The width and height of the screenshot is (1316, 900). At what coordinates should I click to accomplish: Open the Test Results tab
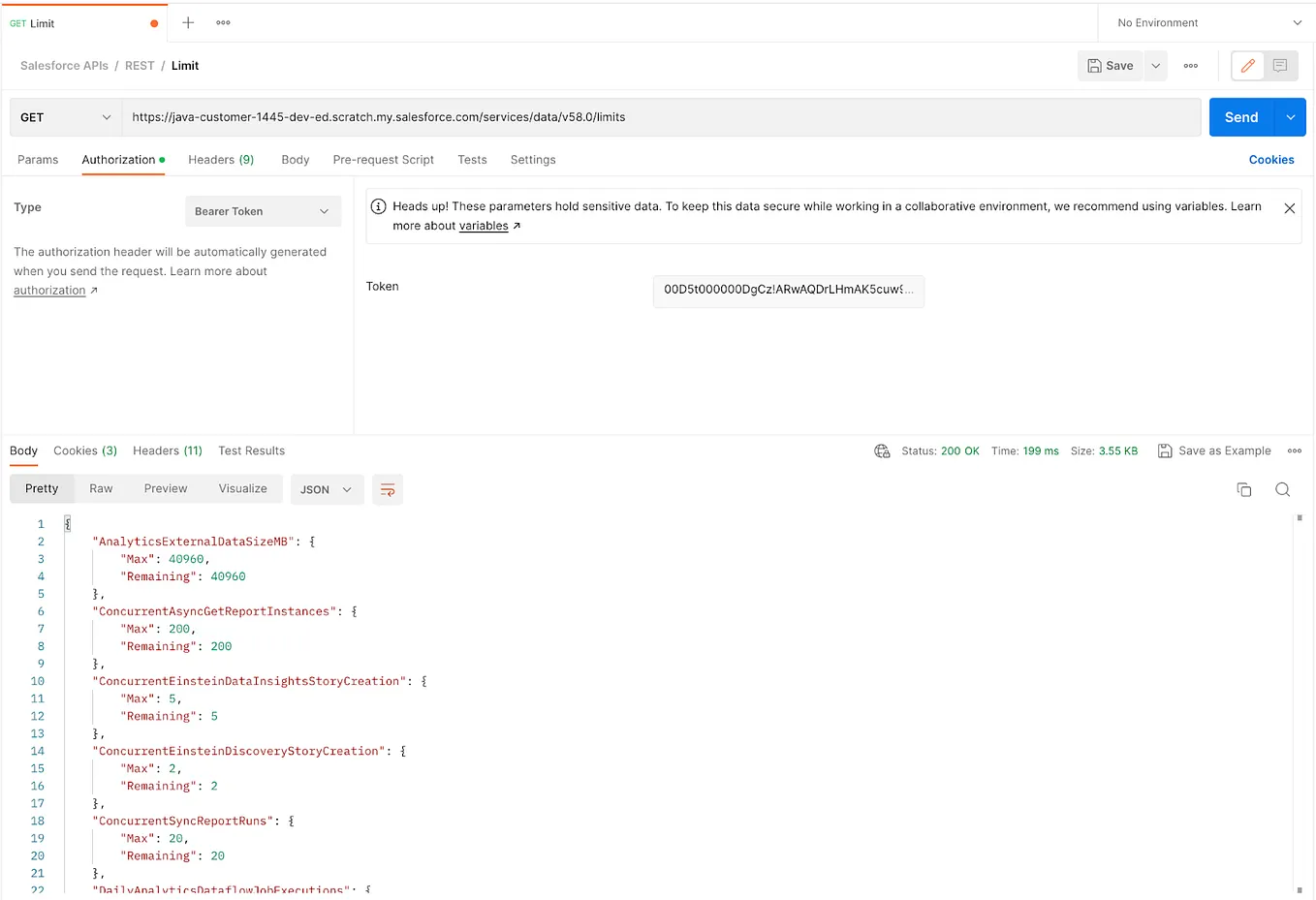(x=251, y=450)
